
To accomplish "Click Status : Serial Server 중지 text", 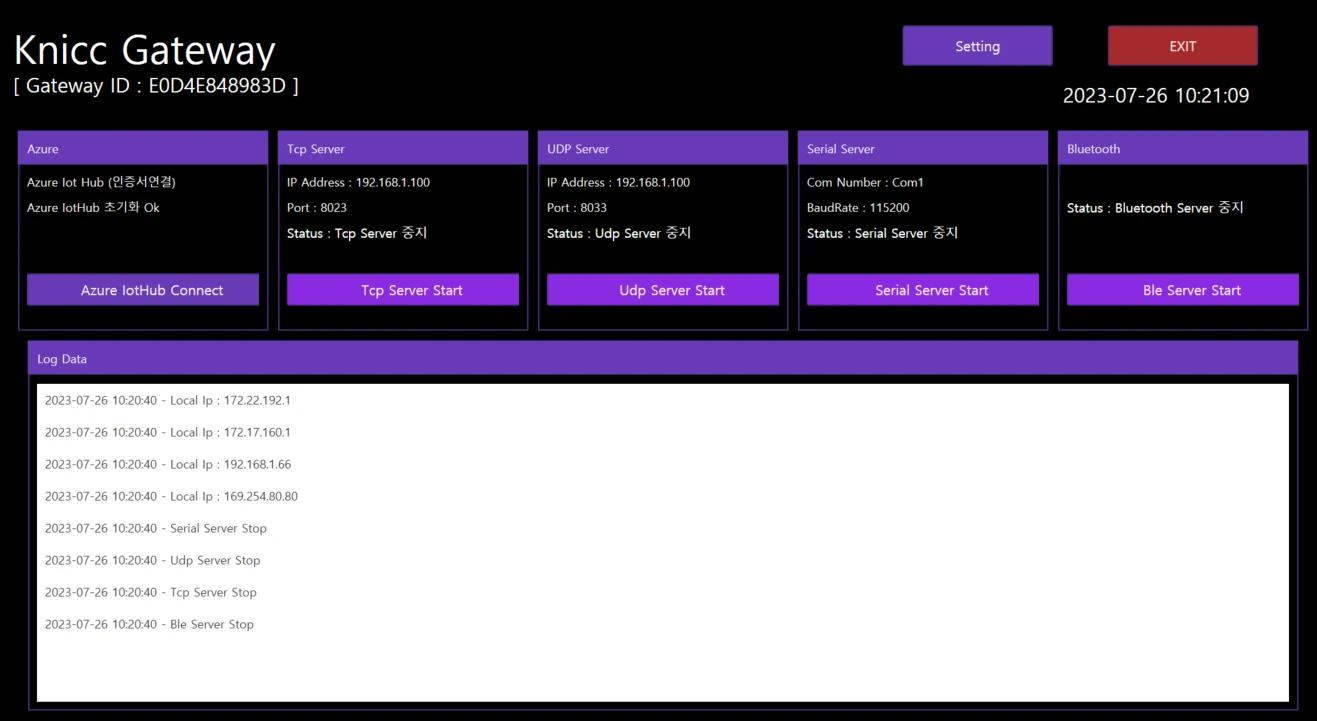I will [x=882, y=233].
